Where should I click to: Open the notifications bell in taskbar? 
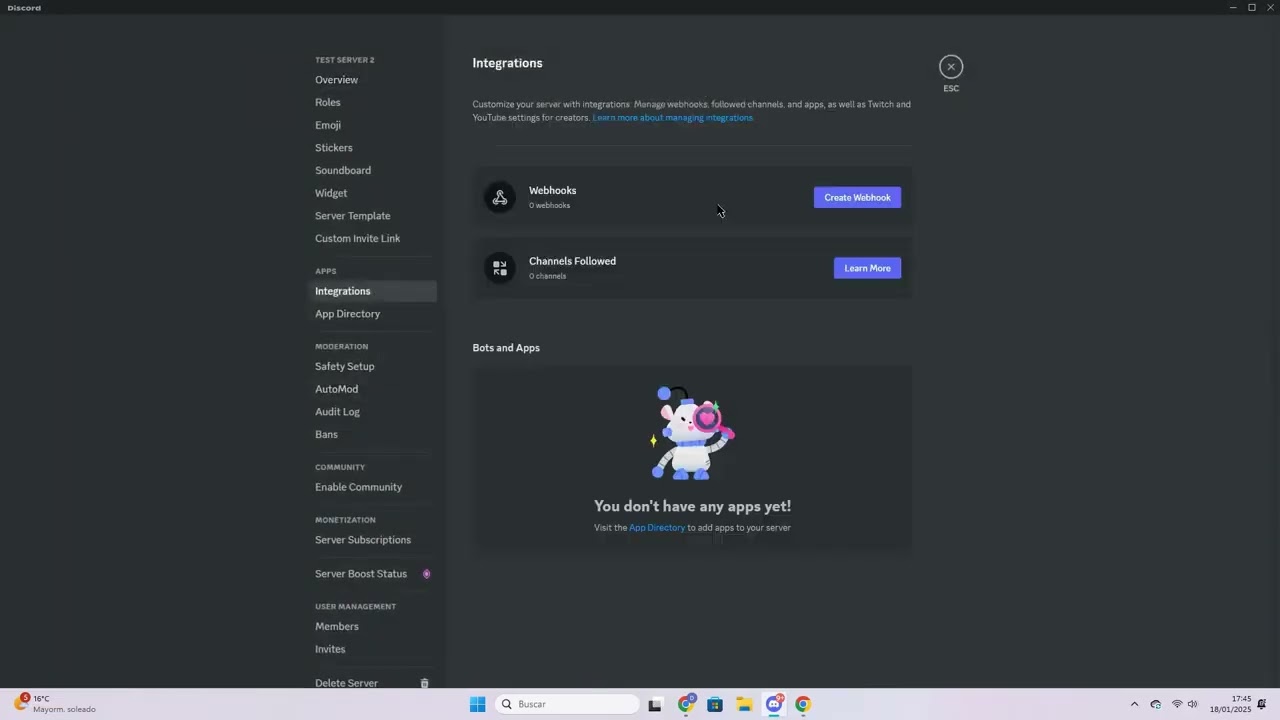(1262, 704)
